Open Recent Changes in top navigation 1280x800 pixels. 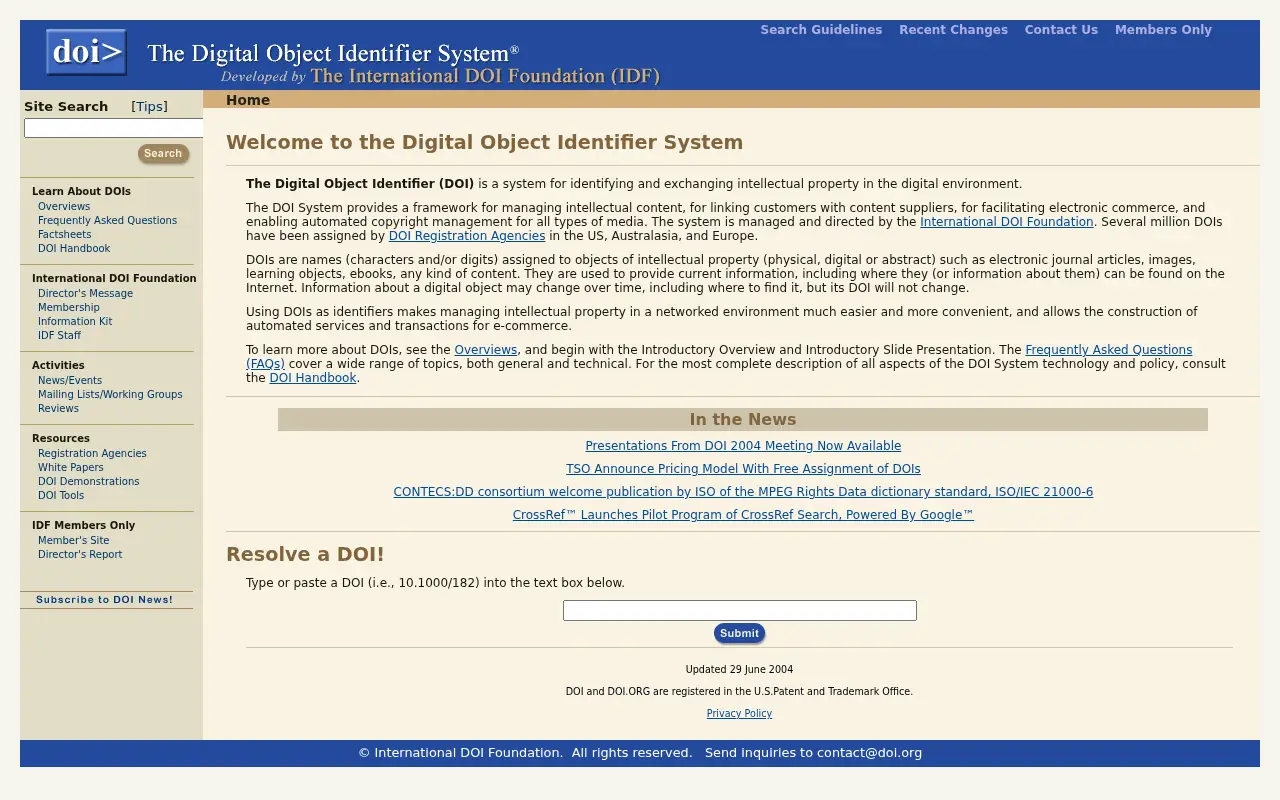[x=953, y=30]
